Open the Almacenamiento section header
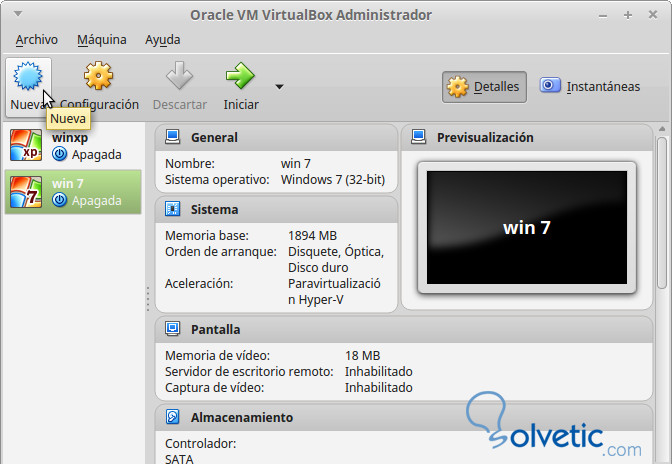The width and height of the screenshot is (672, 464). coord(404,417)
